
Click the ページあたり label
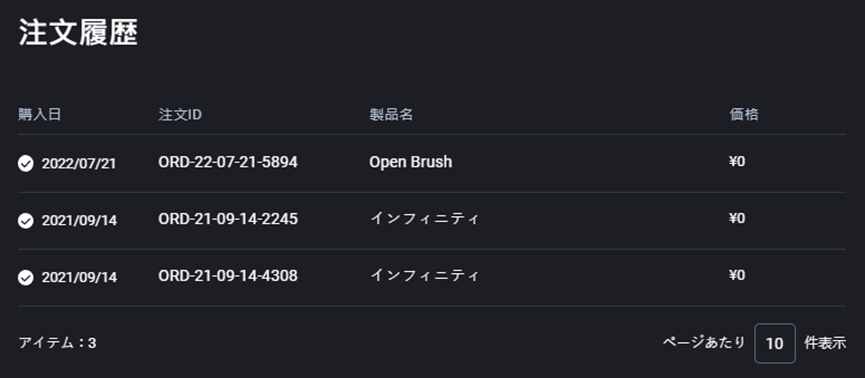704,342
